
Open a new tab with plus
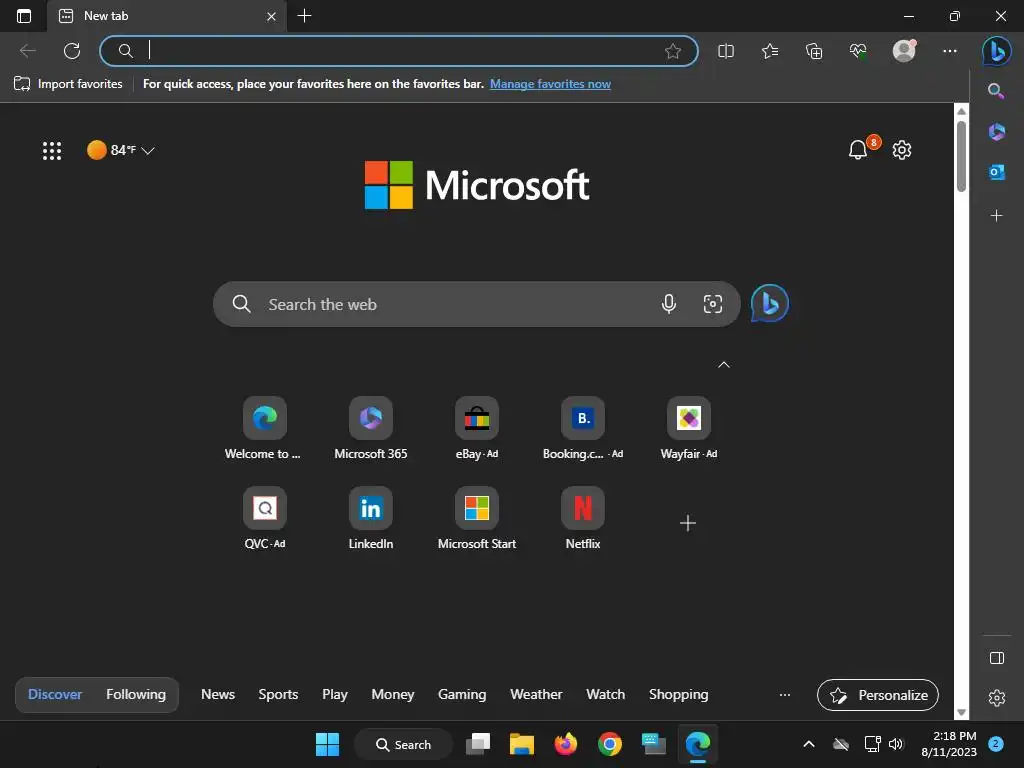[x=304, y=16]
